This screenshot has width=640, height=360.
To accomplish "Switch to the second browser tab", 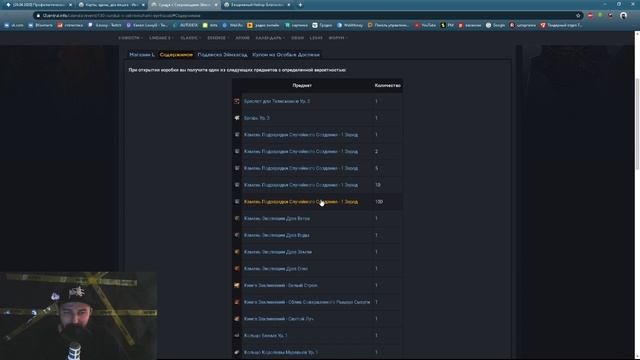I will coord(111,4).
